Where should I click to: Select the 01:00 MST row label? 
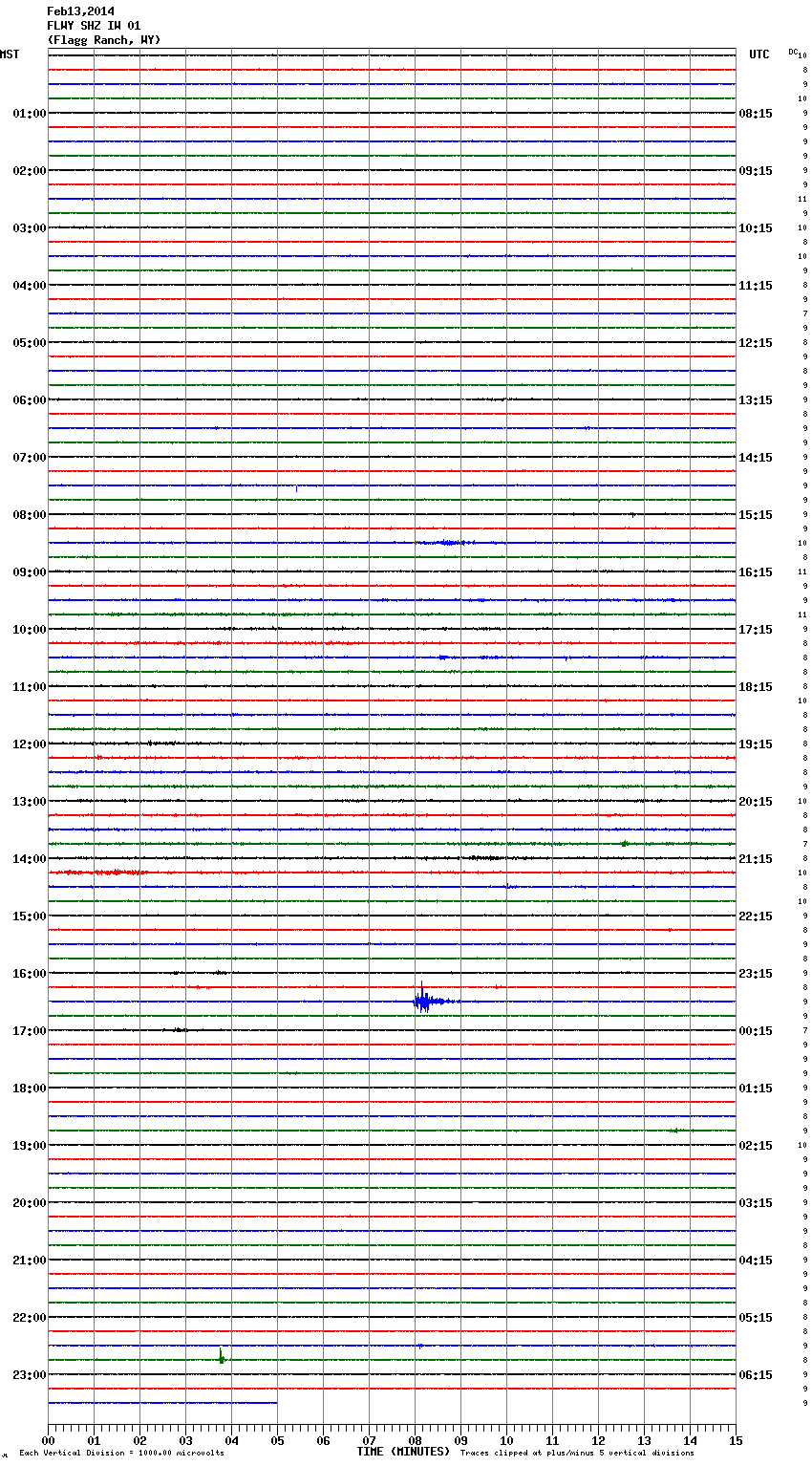tap(30, 114)
